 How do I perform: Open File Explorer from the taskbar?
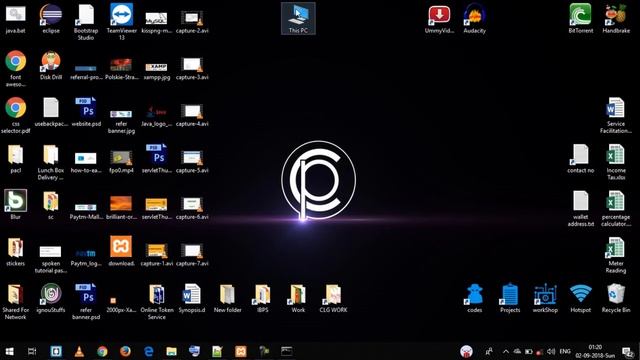(171, 351)
